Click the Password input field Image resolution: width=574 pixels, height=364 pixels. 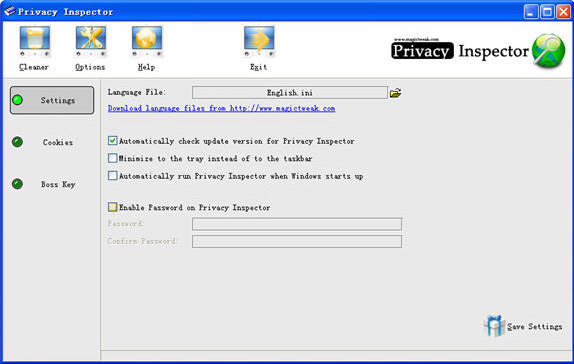[x=297, y=224]
